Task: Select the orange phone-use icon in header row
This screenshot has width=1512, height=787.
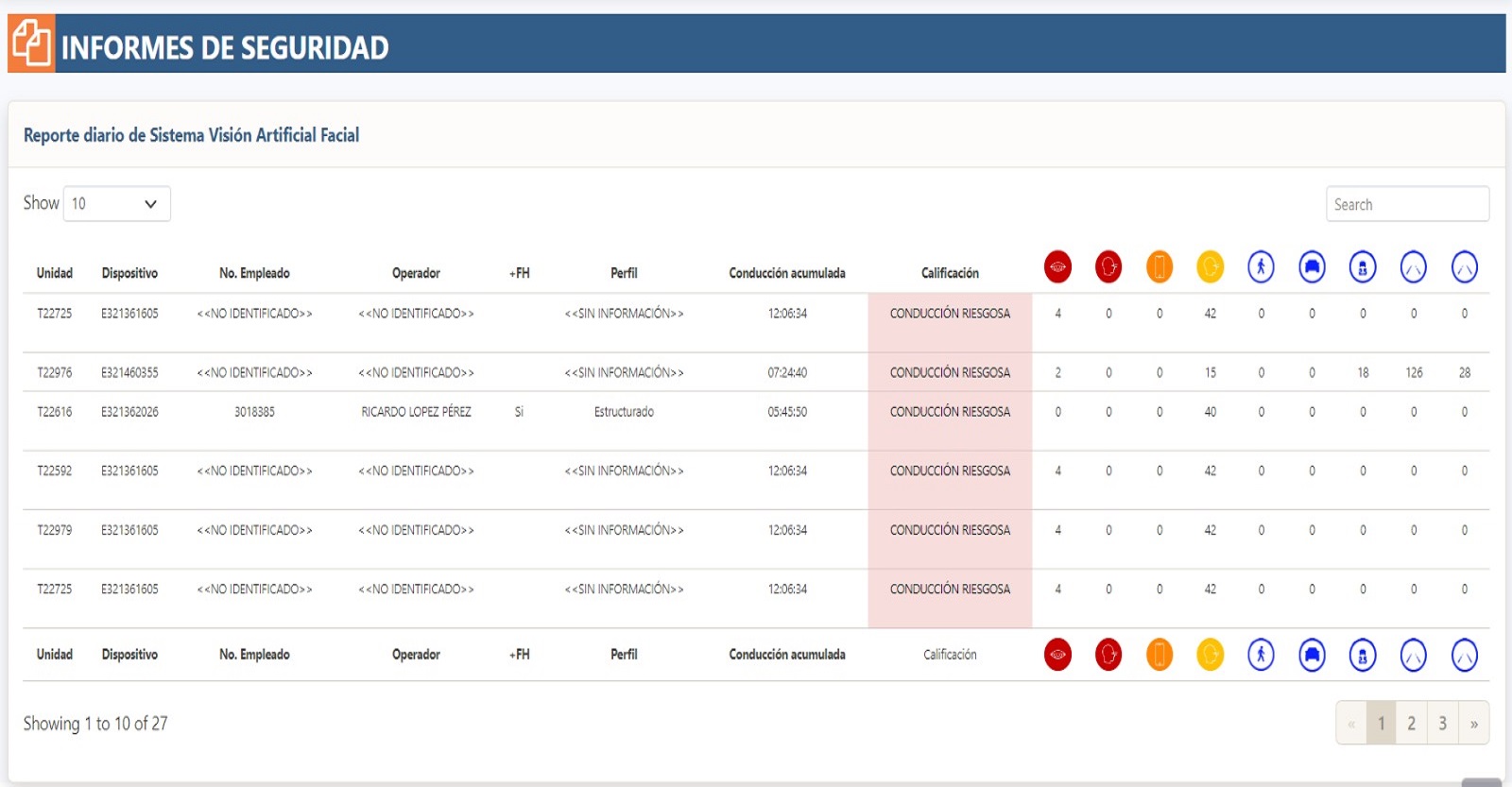Action: [1160, 267]
